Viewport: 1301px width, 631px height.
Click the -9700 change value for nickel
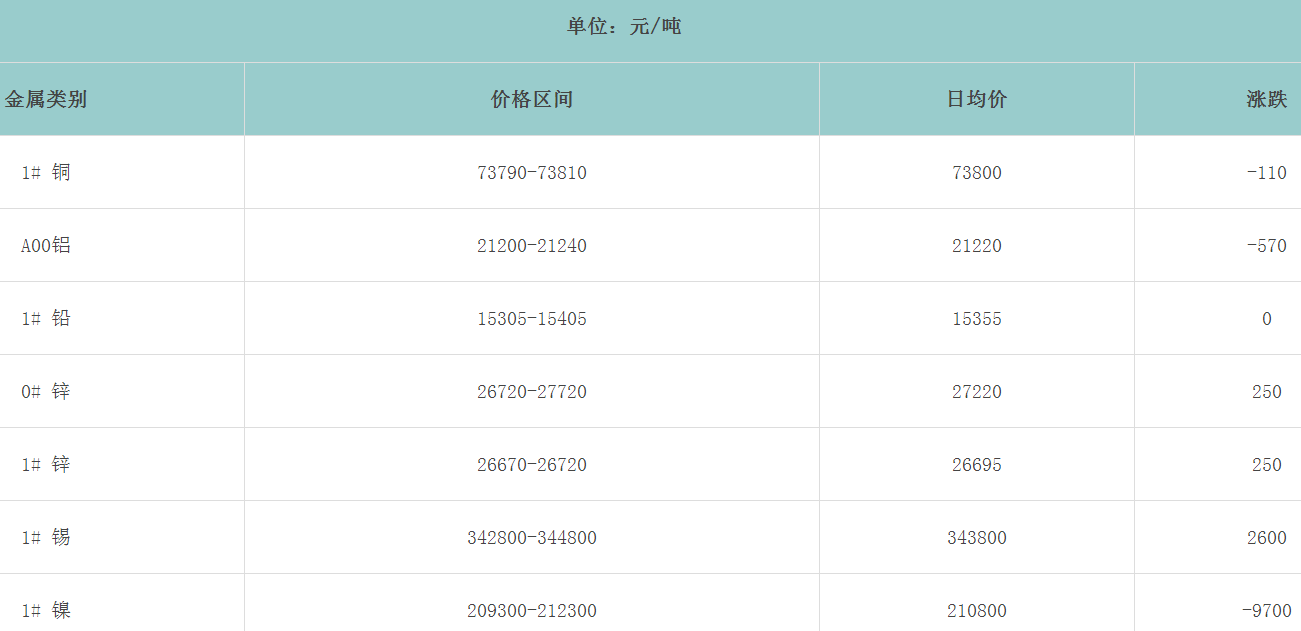coord(1266,610)
